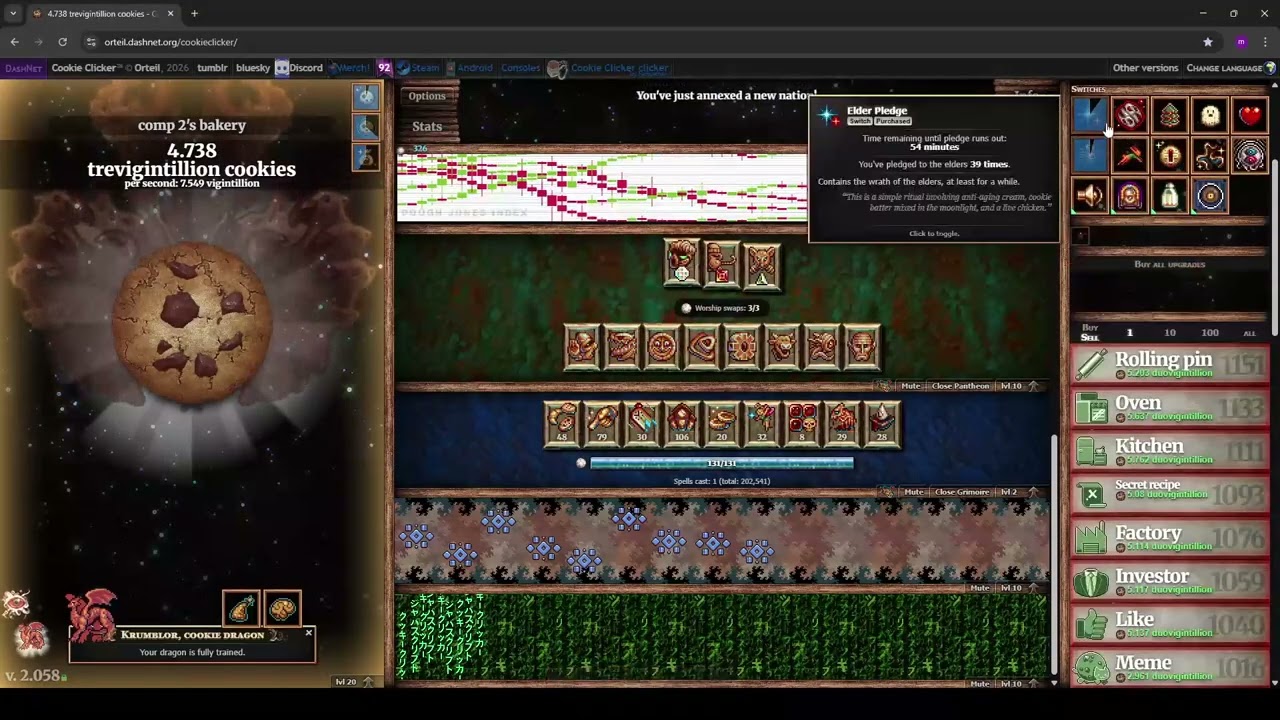Click the second dragon aura slot
Viewport: 1280px width, 720px height.
(282, 608)
